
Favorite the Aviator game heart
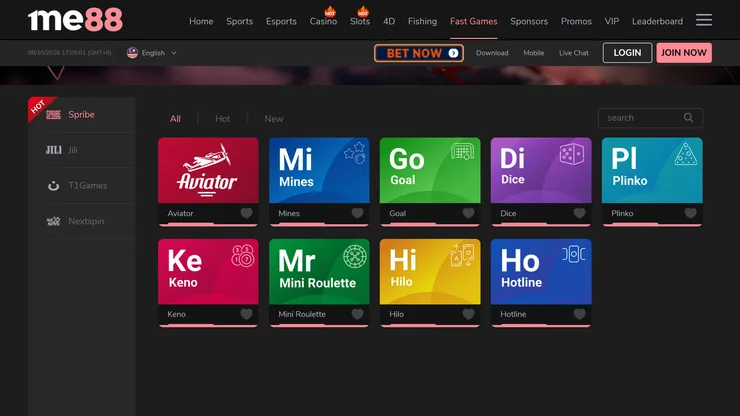(x=246, y=213)
